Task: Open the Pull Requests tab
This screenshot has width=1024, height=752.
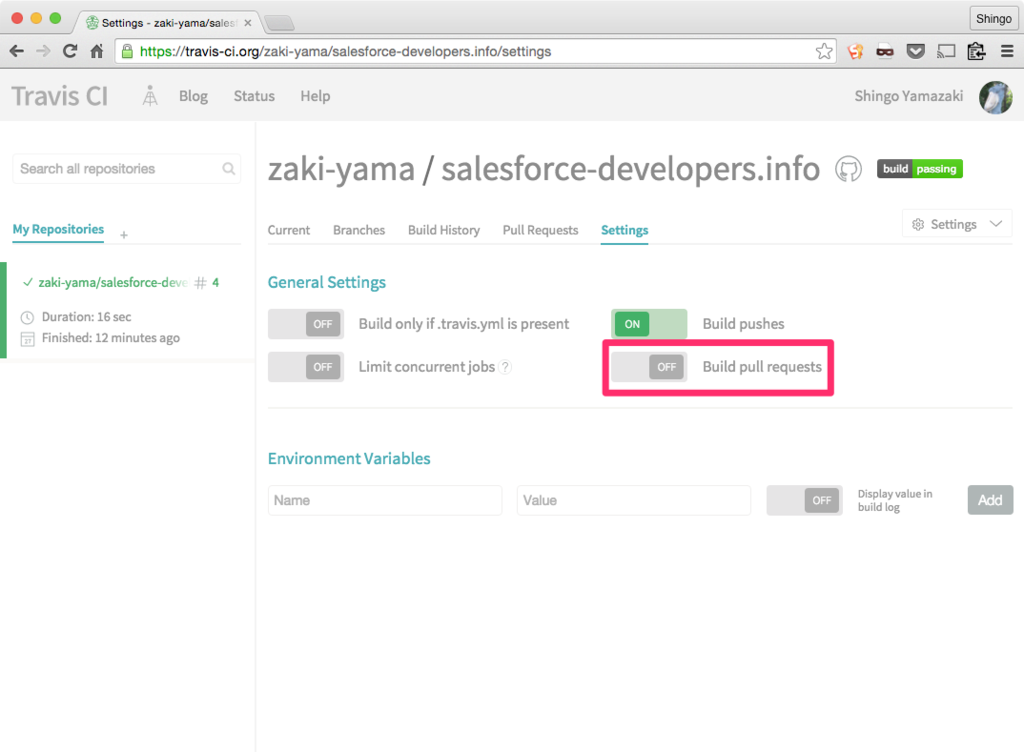Action: coord(541,230)
